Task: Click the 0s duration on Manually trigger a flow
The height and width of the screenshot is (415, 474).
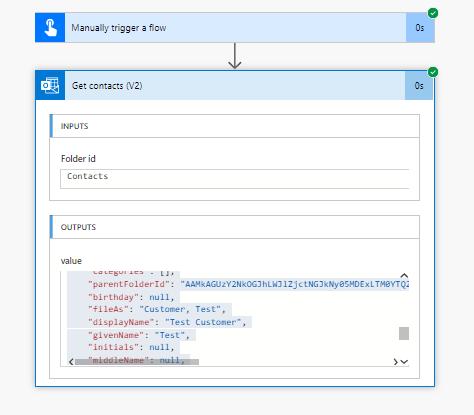Action: (x=420, y=28)
